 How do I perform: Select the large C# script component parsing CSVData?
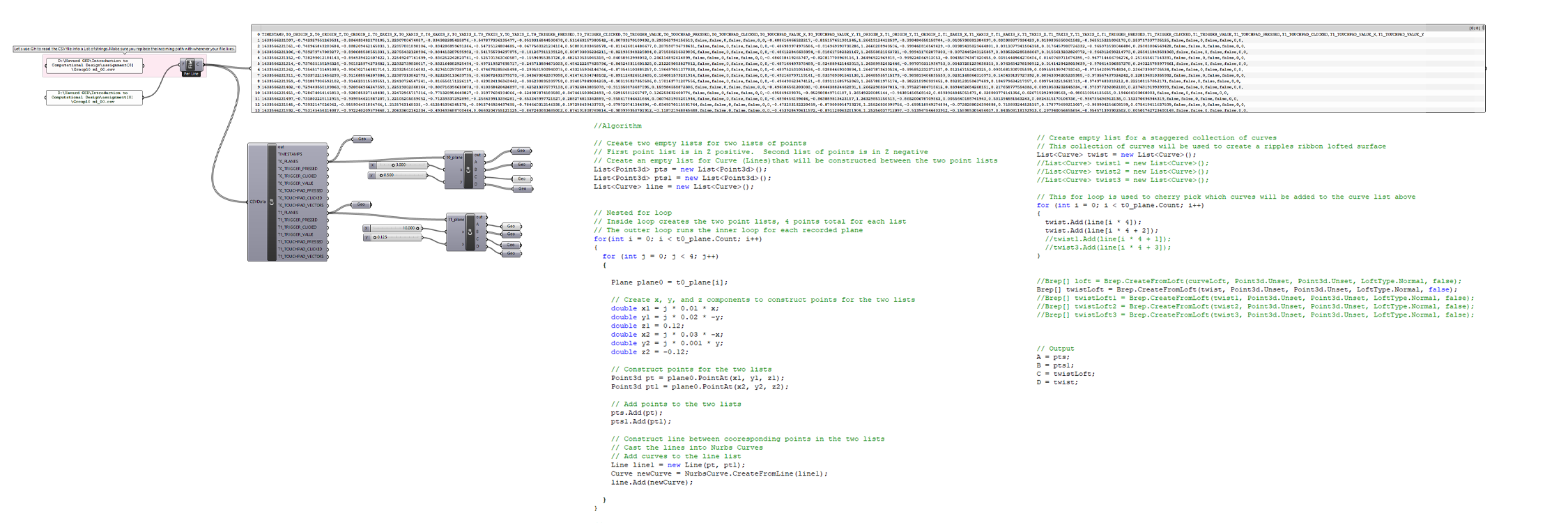tap(287, 202)
